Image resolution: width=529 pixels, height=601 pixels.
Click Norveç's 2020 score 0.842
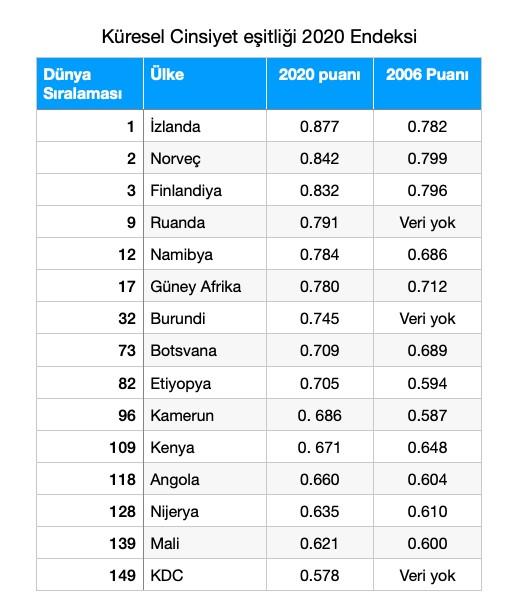320,158
